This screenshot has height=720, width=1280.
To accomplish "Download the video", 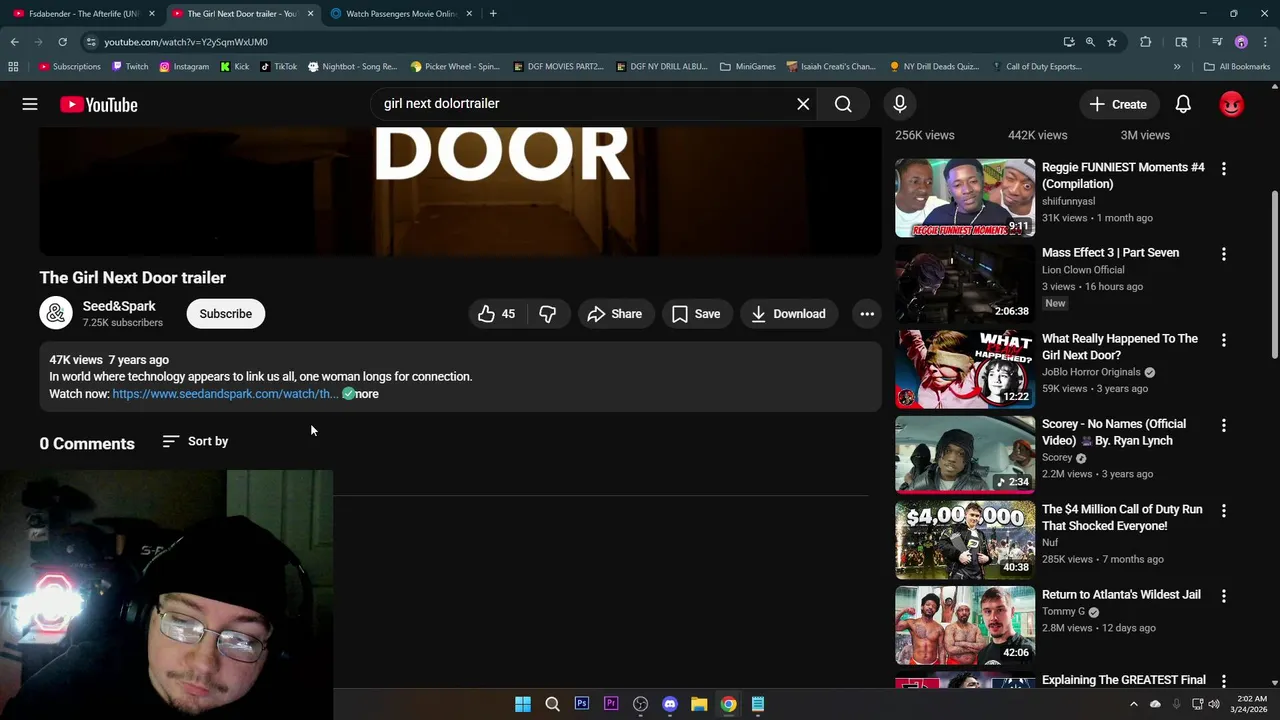I will [789, 314].
